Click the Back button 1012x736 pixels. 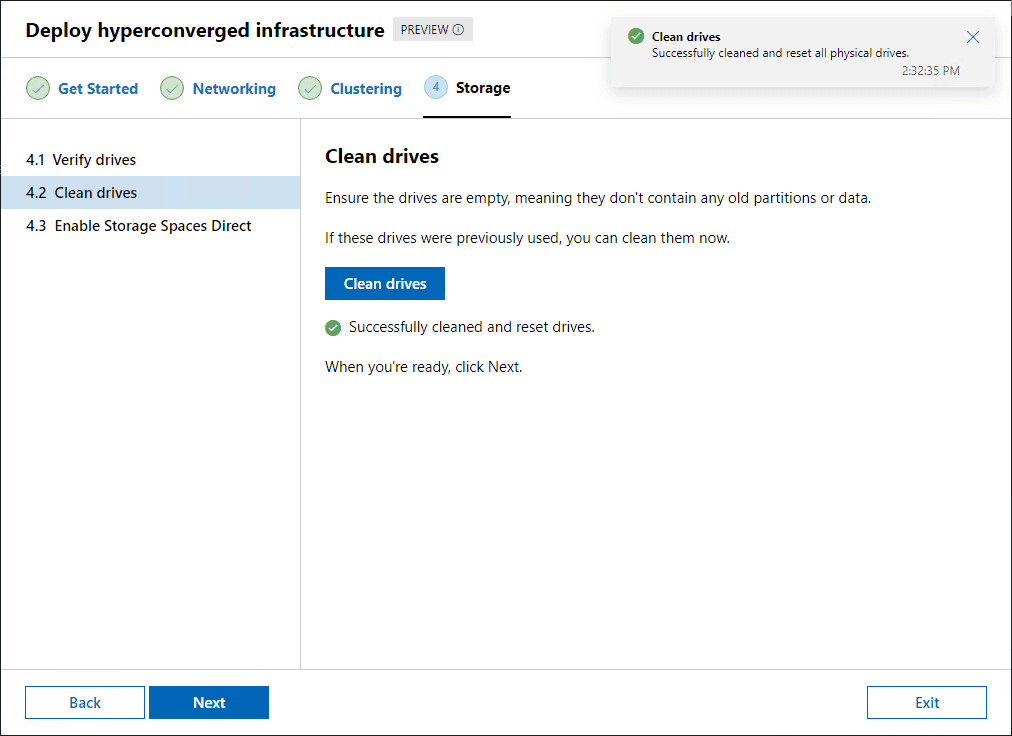pos(85,703)
